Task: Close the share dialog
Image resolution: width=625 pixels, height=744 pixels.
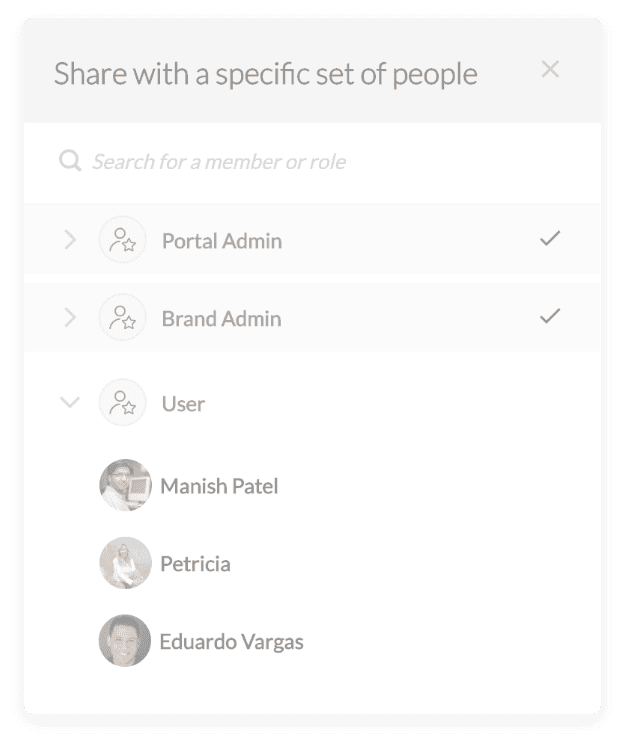Action: coord(550,69)
